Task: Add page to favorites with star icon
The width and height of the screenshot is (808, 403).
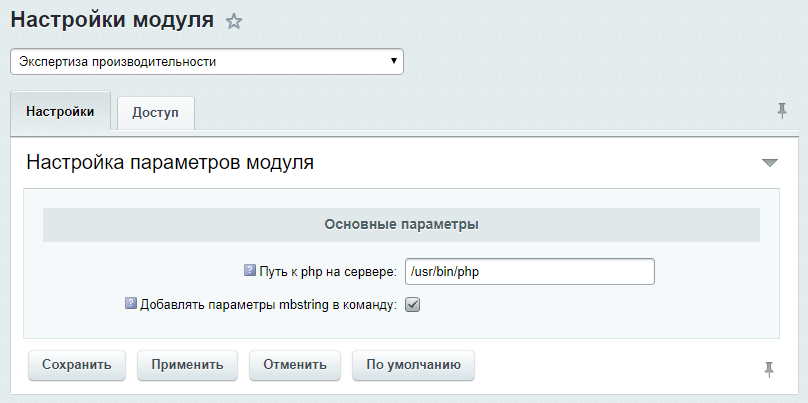Action: pyautogui.click(x=234, y=21)
